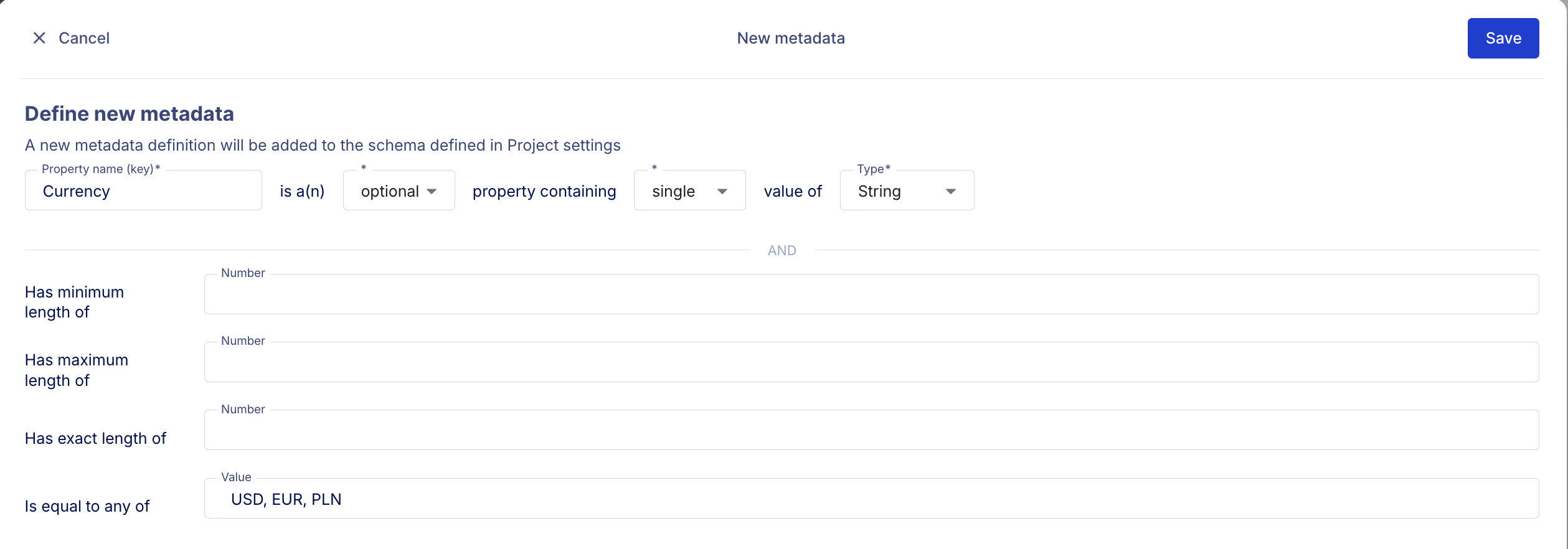Click the Define new metadata heading

click(130, 114)
